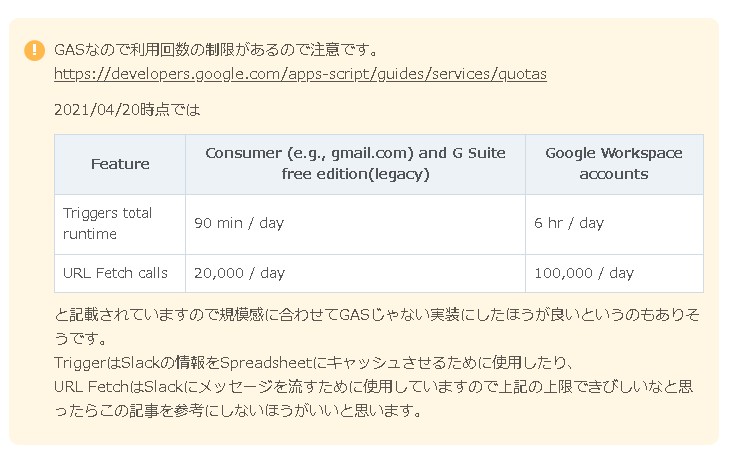
Task: Click the word "free edition(legacy)" in header
Action: click(x=355, y=174)
